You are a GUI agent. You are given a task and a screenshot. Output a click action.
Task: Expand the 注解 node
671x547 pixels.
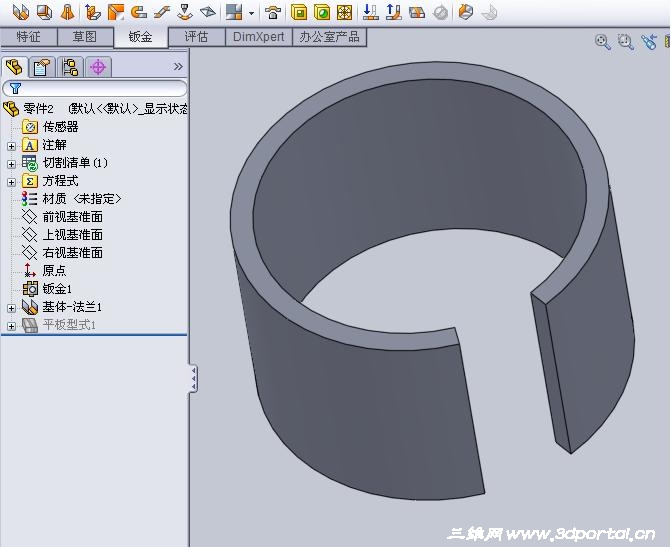(x=12, y=146)
